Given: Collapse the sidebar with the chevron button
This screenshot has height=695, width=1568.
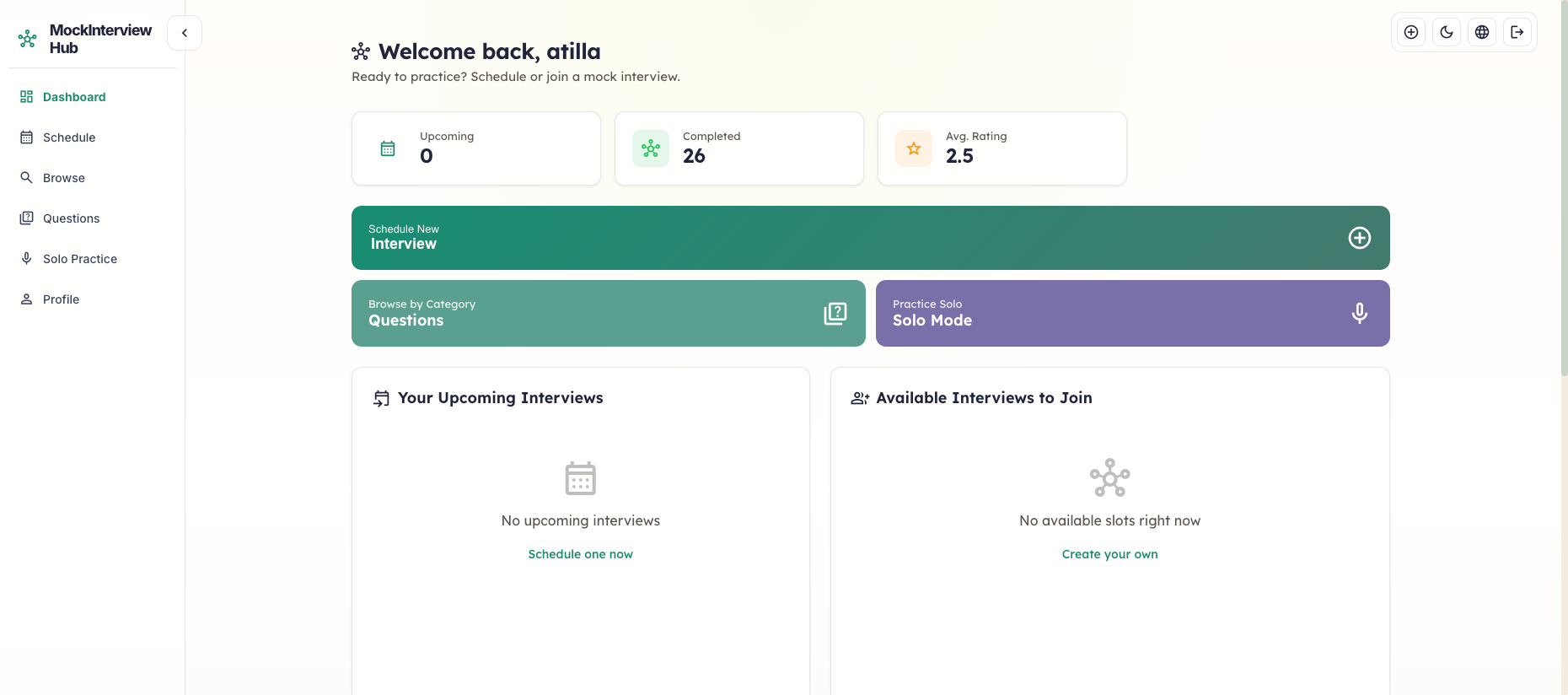Looking at the screenshot, I should (185, 33).
